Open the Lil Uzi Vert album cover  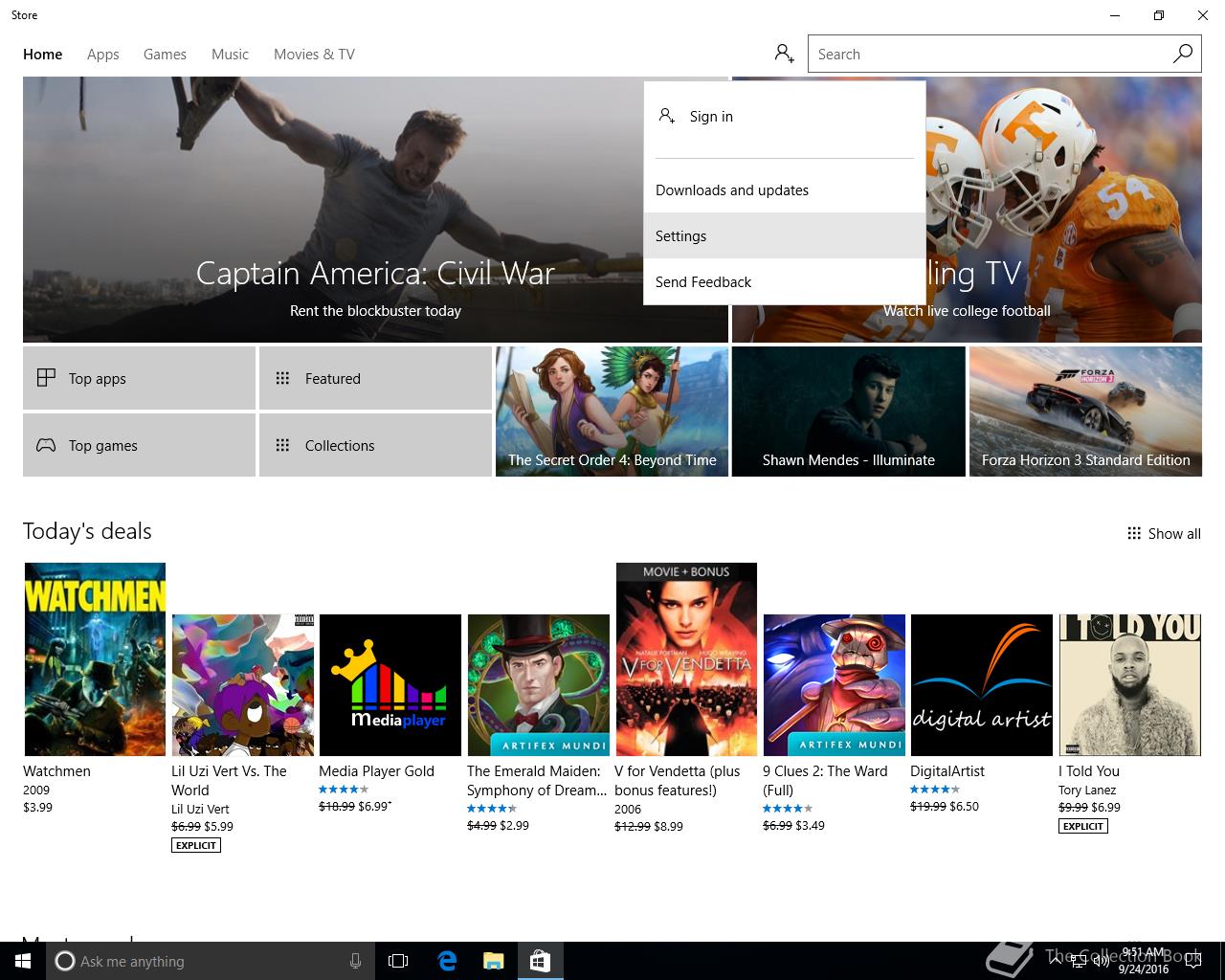click(x=242, y=685)
